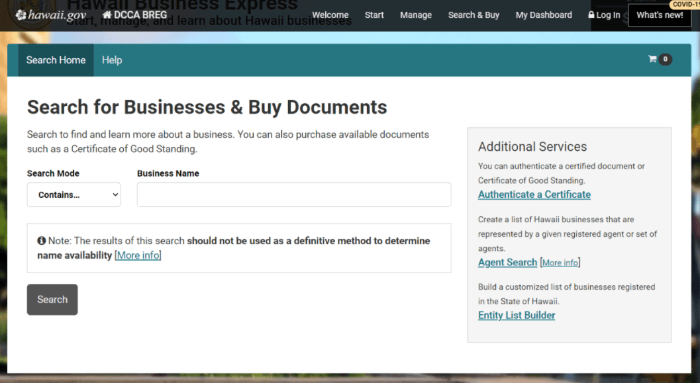The width and height of the screenshot is (700, 383).
Task: Open the shopping cart icon
Action: click(x=652, y=59)
